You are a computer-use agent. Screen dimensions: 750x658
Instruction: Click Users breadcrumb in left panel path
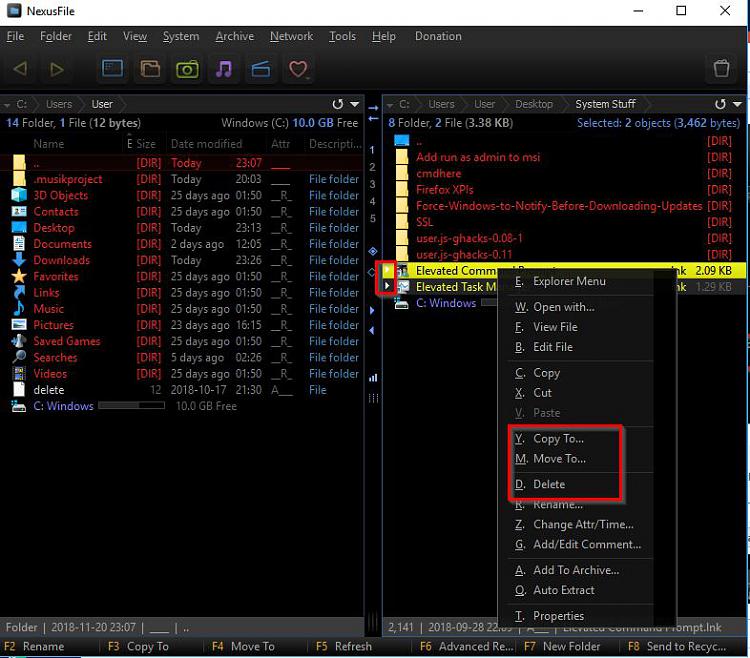(x=59, y=104)
